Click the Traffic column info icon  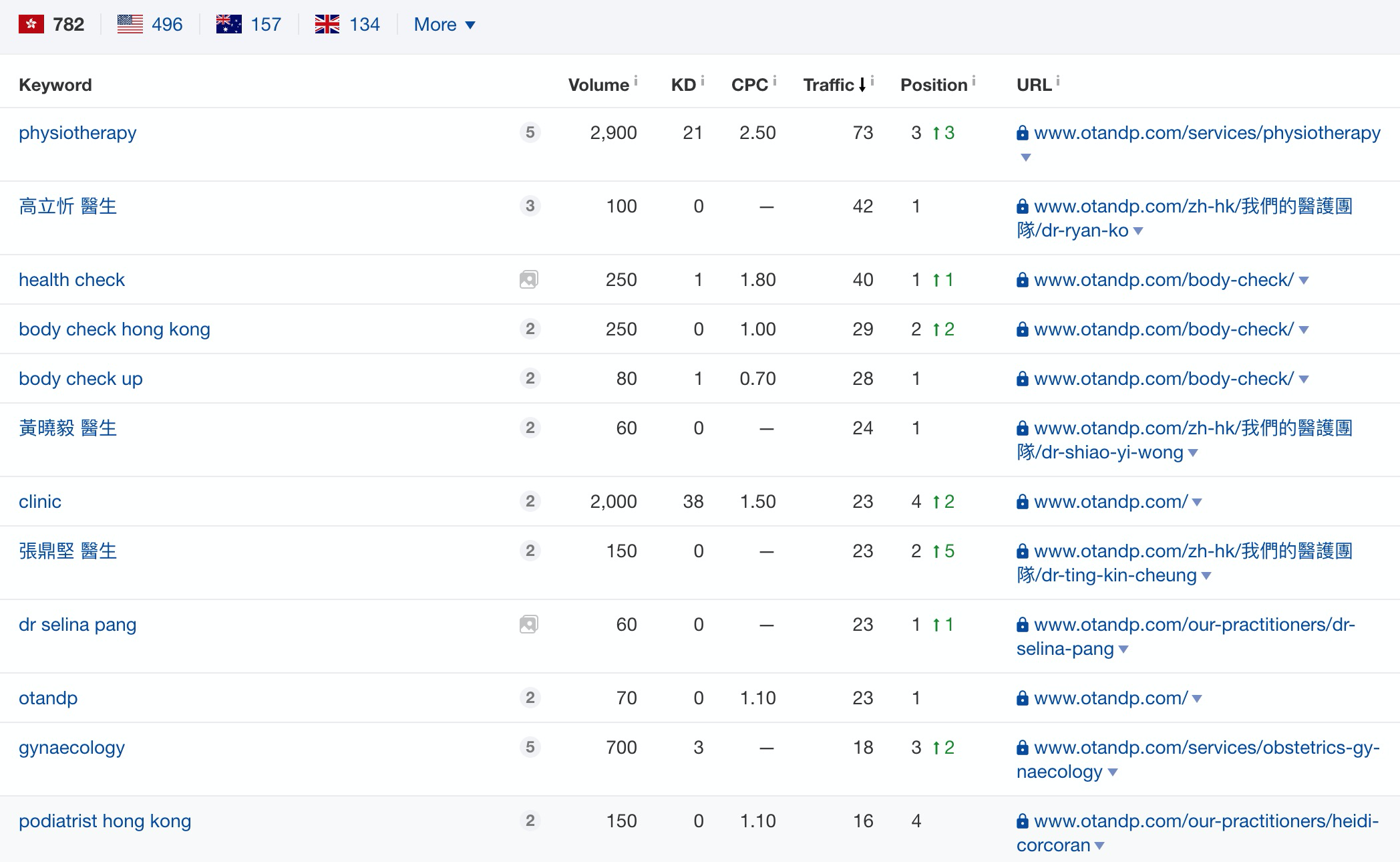pyautogui.click(x=872, y=81)
